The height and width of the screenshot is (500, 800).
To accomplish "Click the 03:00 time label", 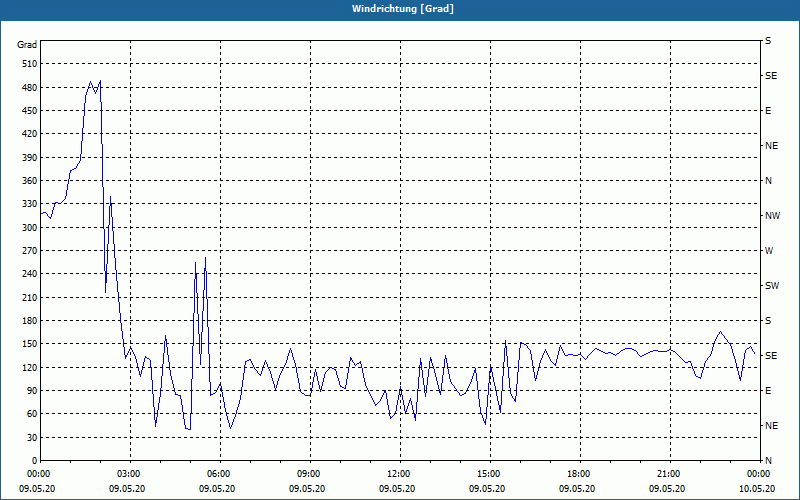I will pyautogui.click(x=131, y=474).
